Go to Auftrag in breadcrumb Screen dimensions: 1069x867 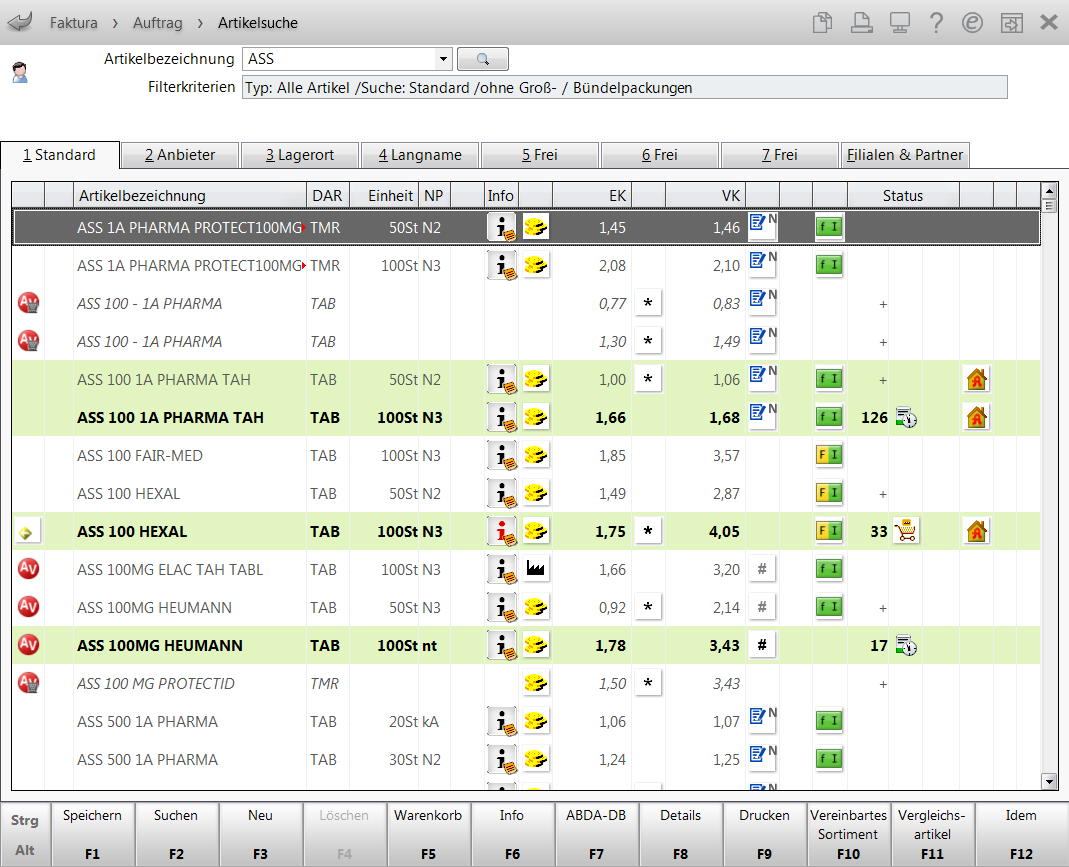tap(157, 22)
